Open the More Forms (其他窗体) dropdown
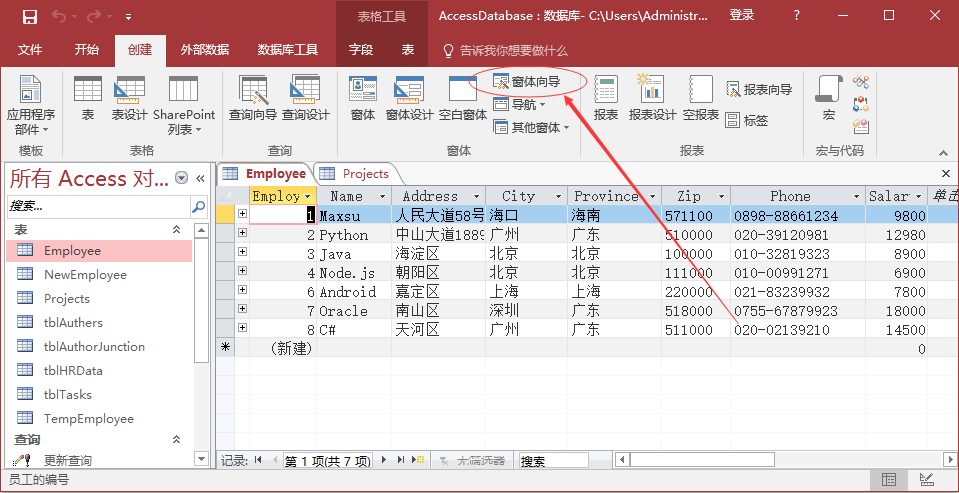Image resolution: width=959 pixels, height=493 pixels. (x=538, y=128)
